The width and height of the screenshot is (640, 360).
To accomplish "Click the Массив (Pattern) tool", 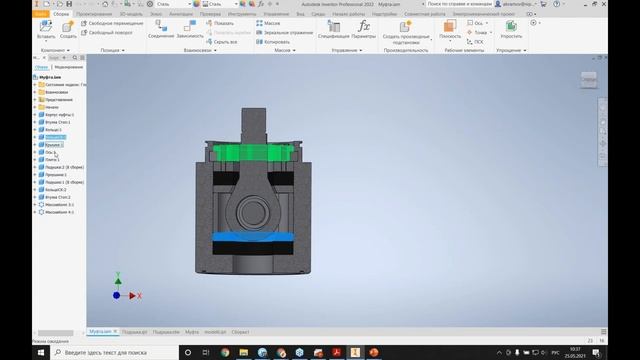I will 268,23.
